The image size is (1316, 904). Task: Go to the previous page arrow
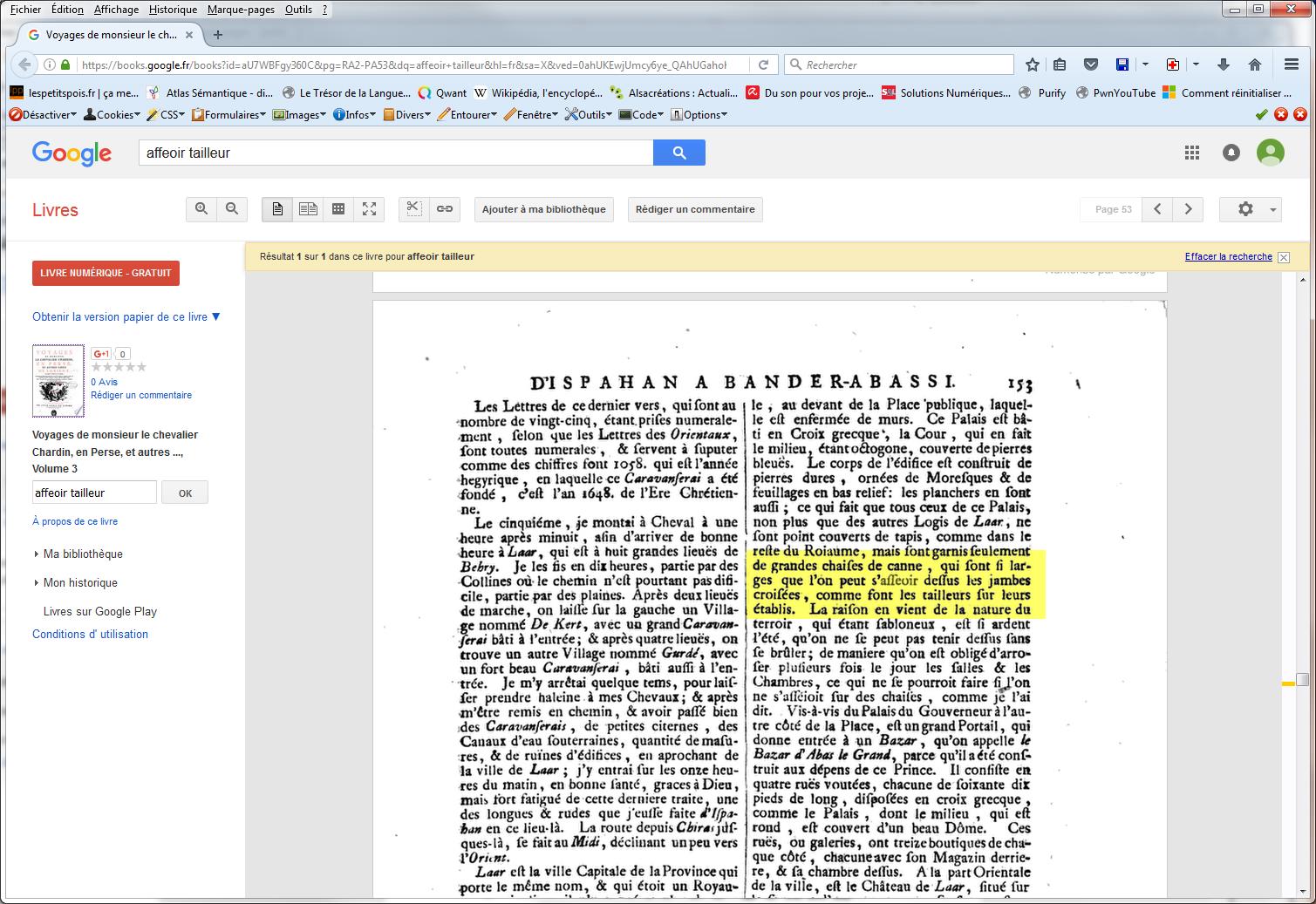[x=1157, y=209]
